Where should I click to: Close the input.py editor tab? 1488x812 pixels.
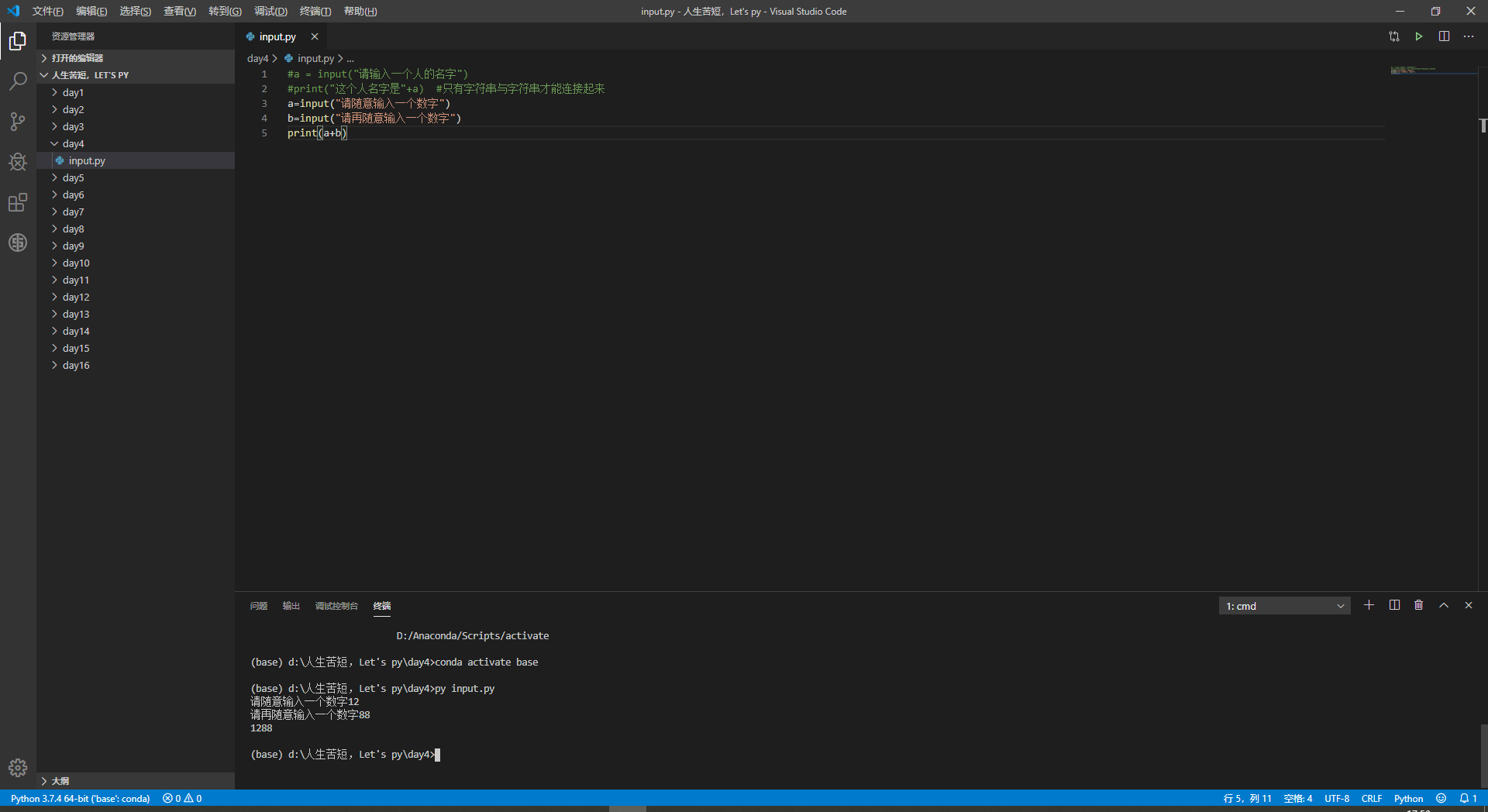315,36
